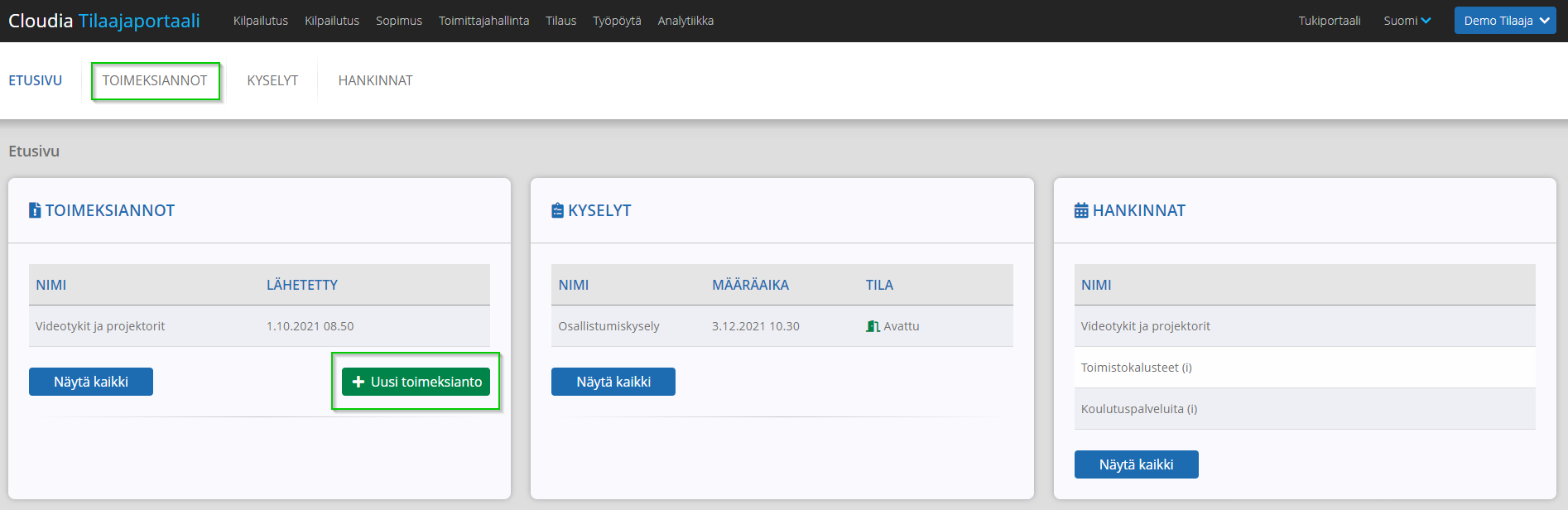Create new assignment with Uusi toimeksianto

coord(416,382)
